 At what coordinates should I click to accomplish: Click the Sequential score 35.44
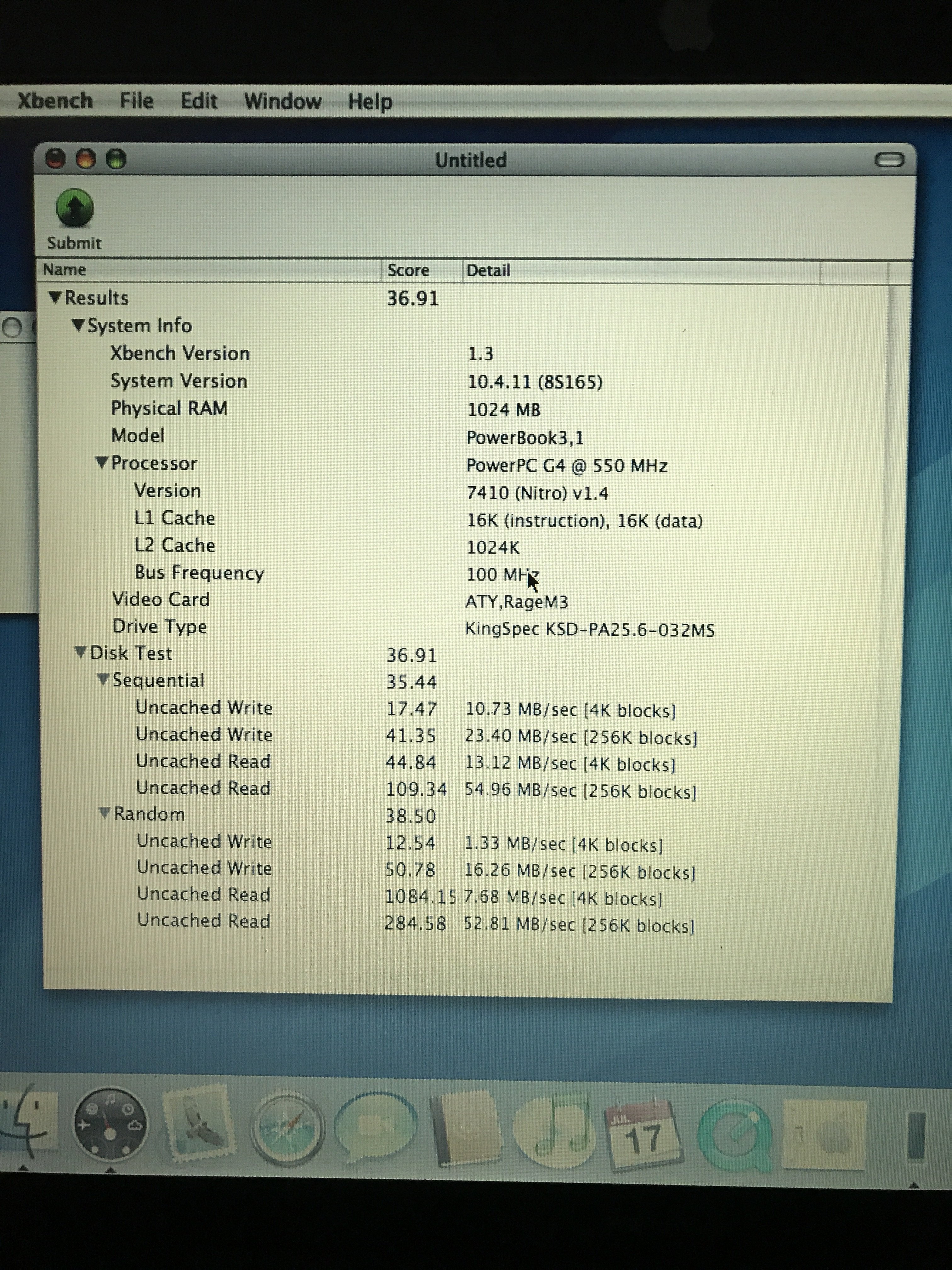pos(411,682)
